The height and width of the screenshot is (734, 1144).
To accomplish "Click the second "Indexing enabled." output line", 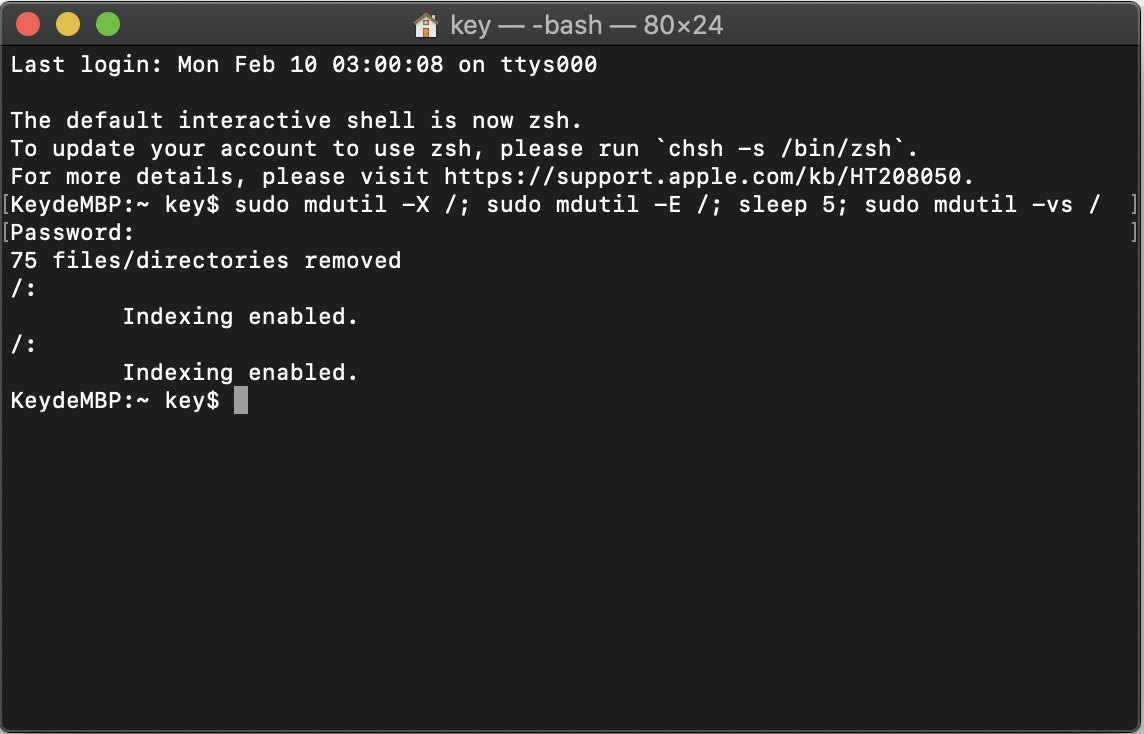I will point(240,373).
